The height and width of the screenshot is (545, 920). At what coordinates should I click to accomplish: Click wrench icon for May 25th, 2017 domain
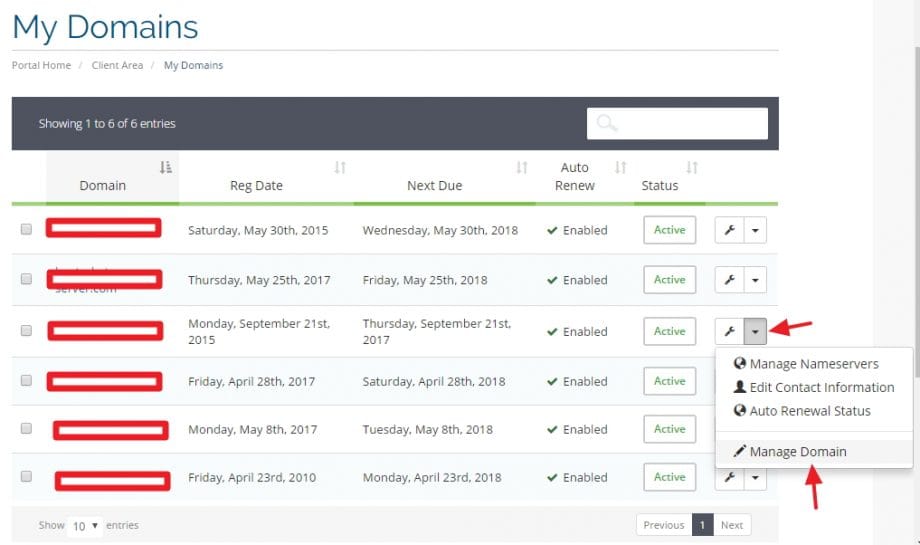729,280
